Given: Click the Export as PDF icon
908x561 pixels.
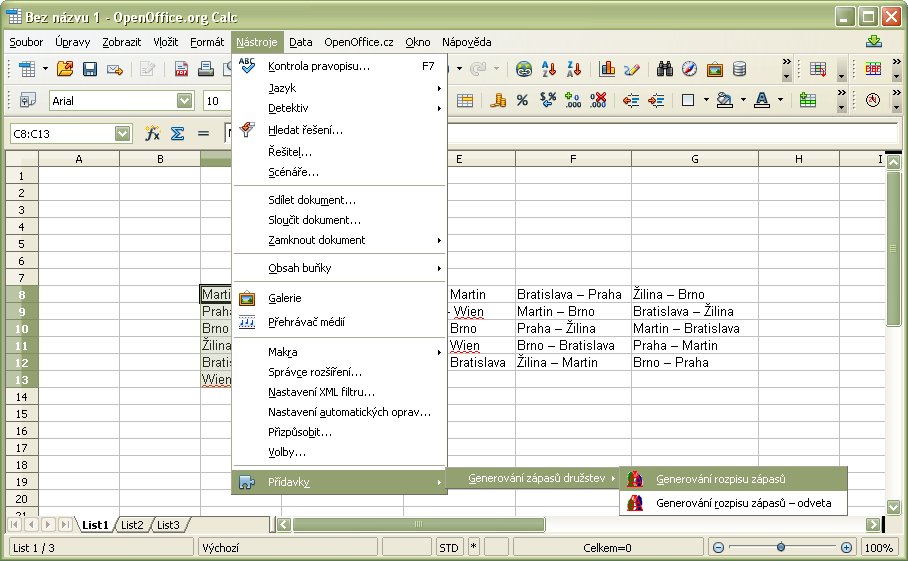Looking at the screenshot, I should click(181, 69).
